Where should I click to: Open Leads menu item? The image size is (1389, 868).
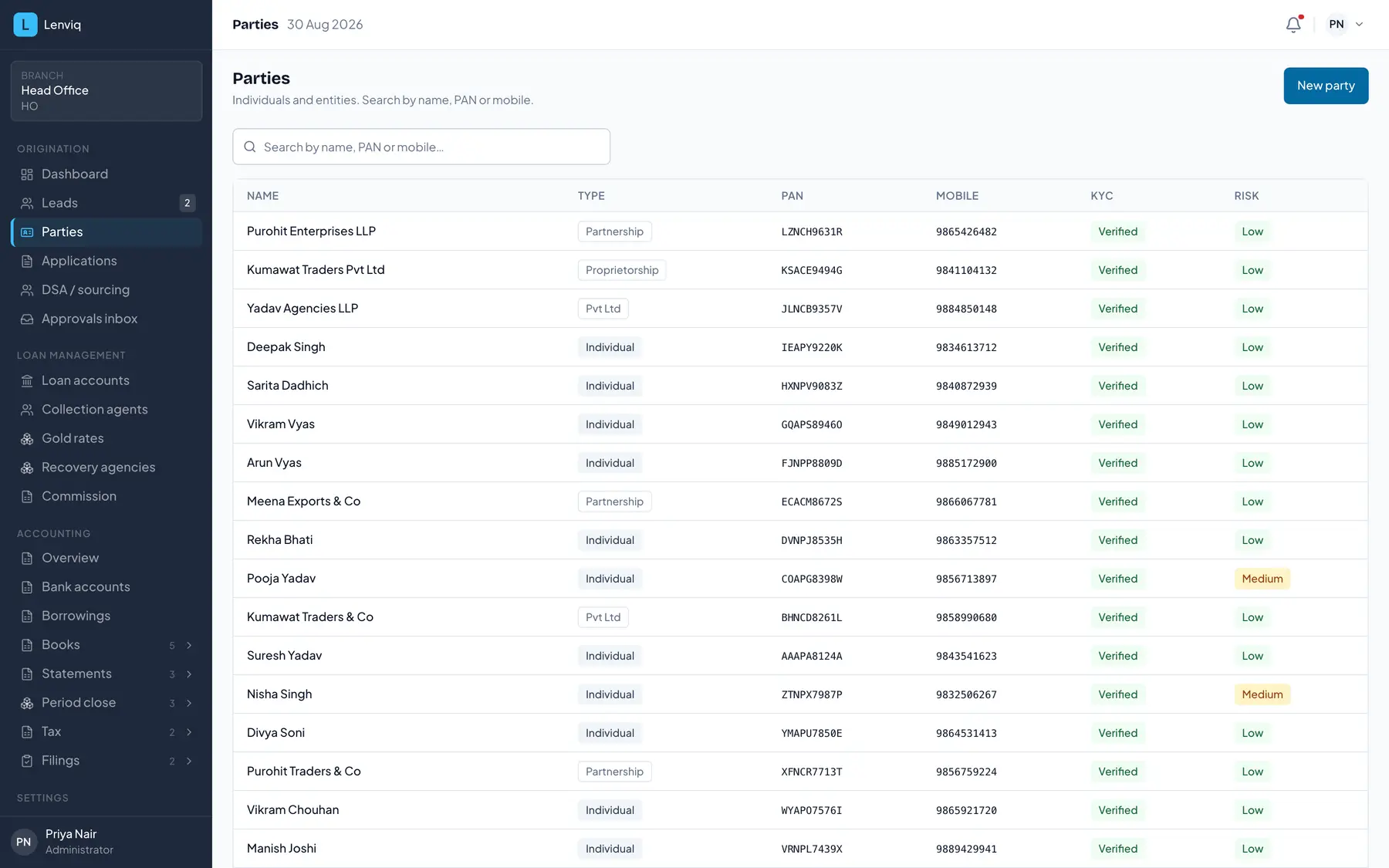tap(106, 204)
